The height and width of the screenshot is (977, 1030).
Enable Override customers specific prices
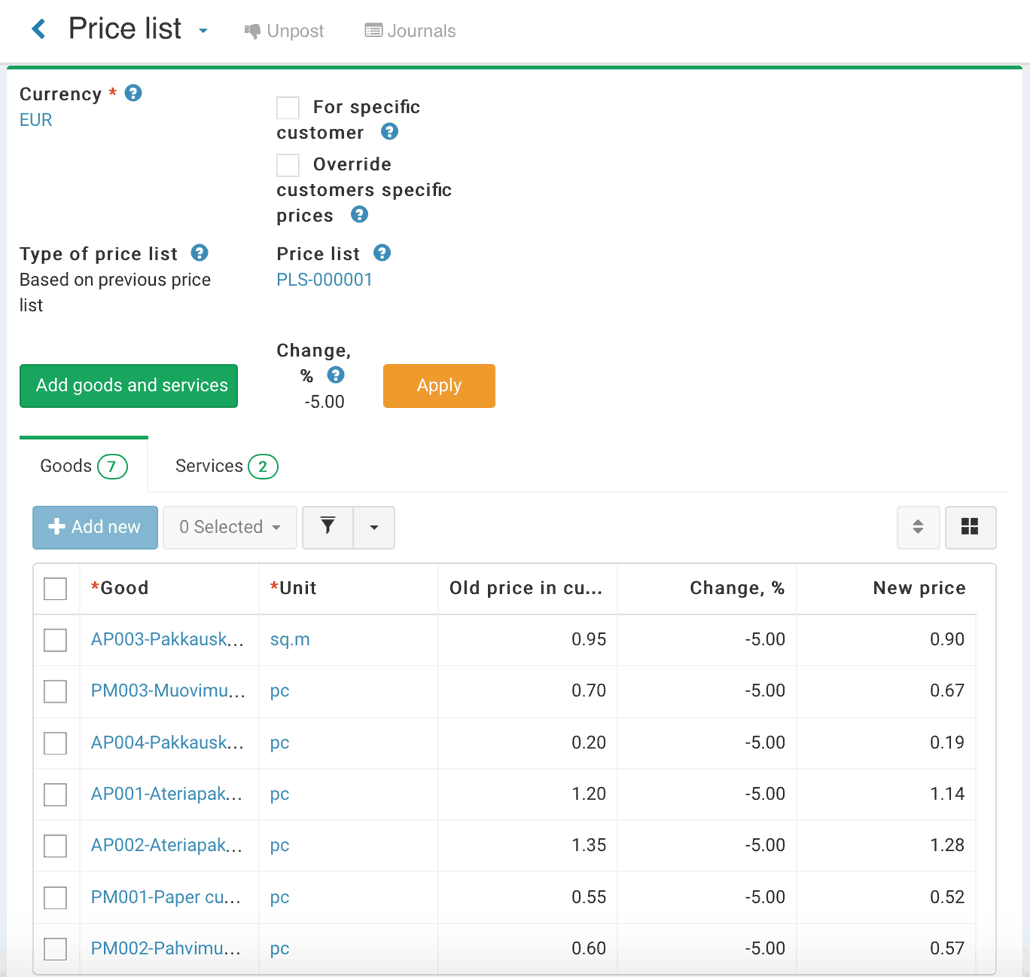(288, 164)
